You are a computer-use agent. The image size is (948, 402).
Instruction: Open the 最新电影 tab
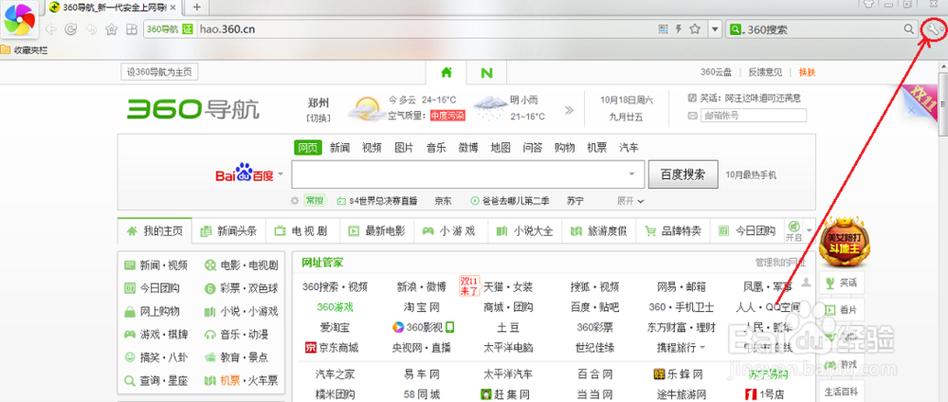pyautogui.click(x=377, y=231)
